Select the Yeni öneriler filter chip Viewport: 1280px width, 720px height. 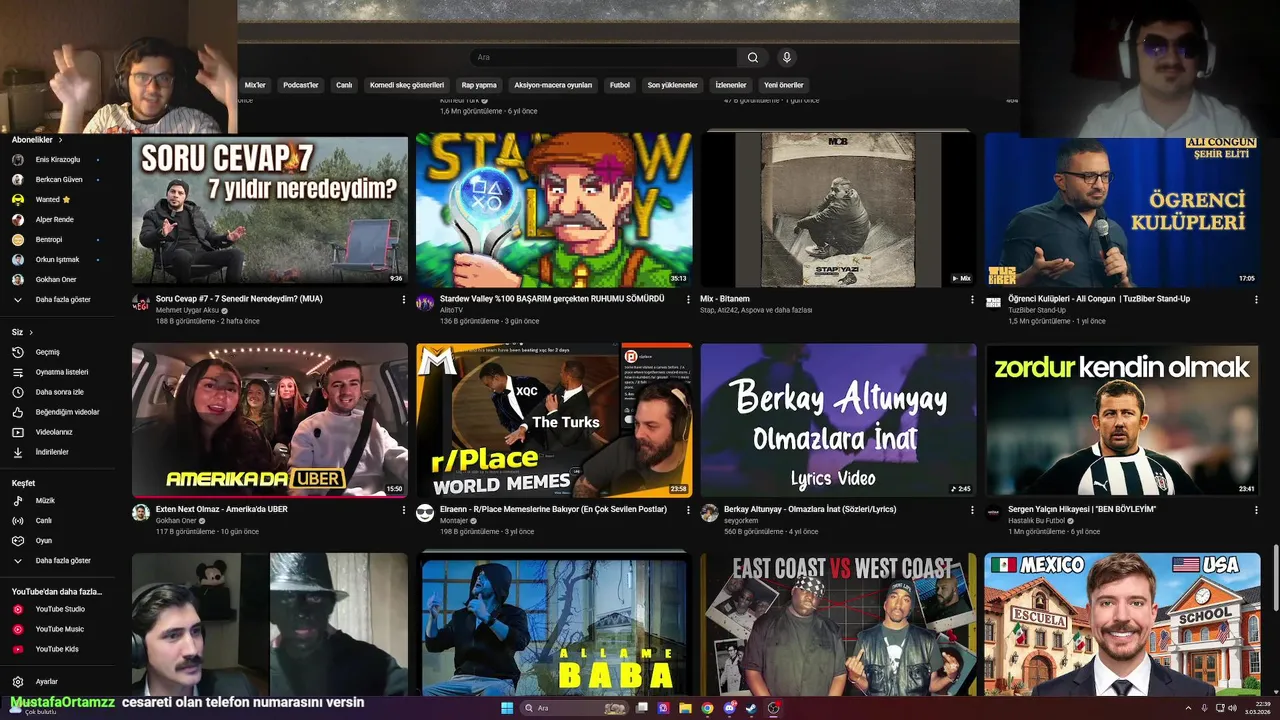coord(784,85)
